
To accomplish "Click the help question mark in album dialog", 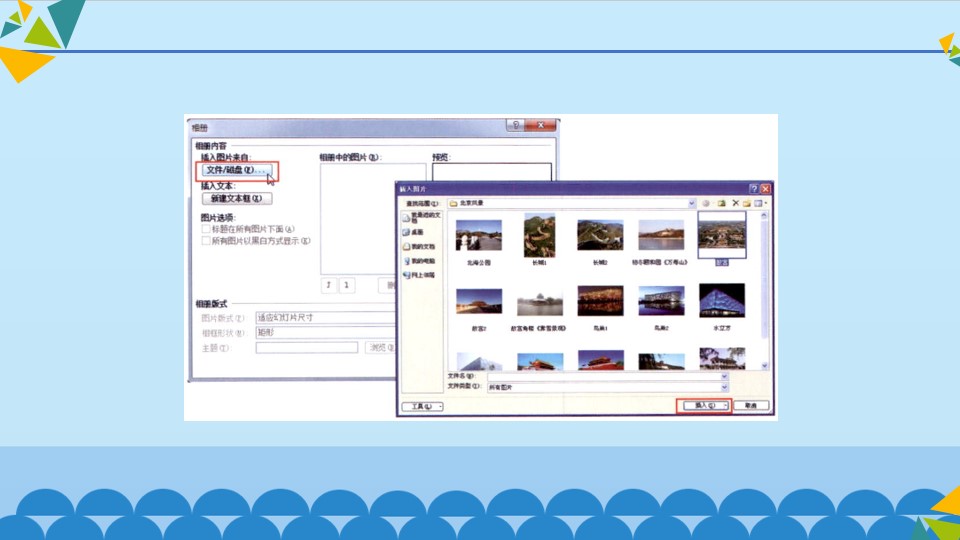I will click(516, 125).
